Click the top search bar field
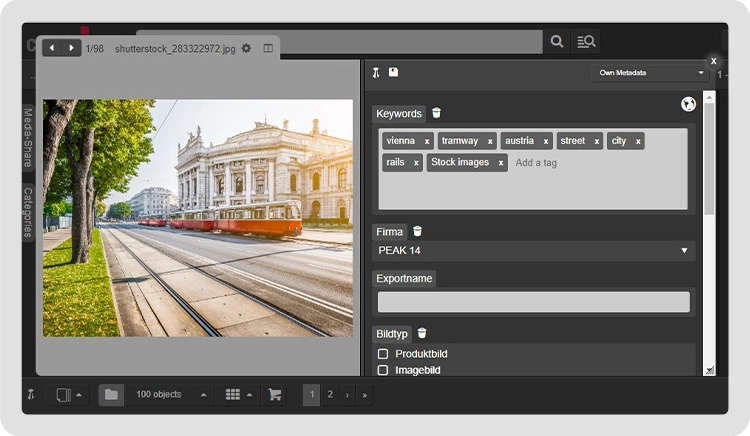The height and width of the screenshot is (436, 750). pyautogui.click(x=339, y=41)
